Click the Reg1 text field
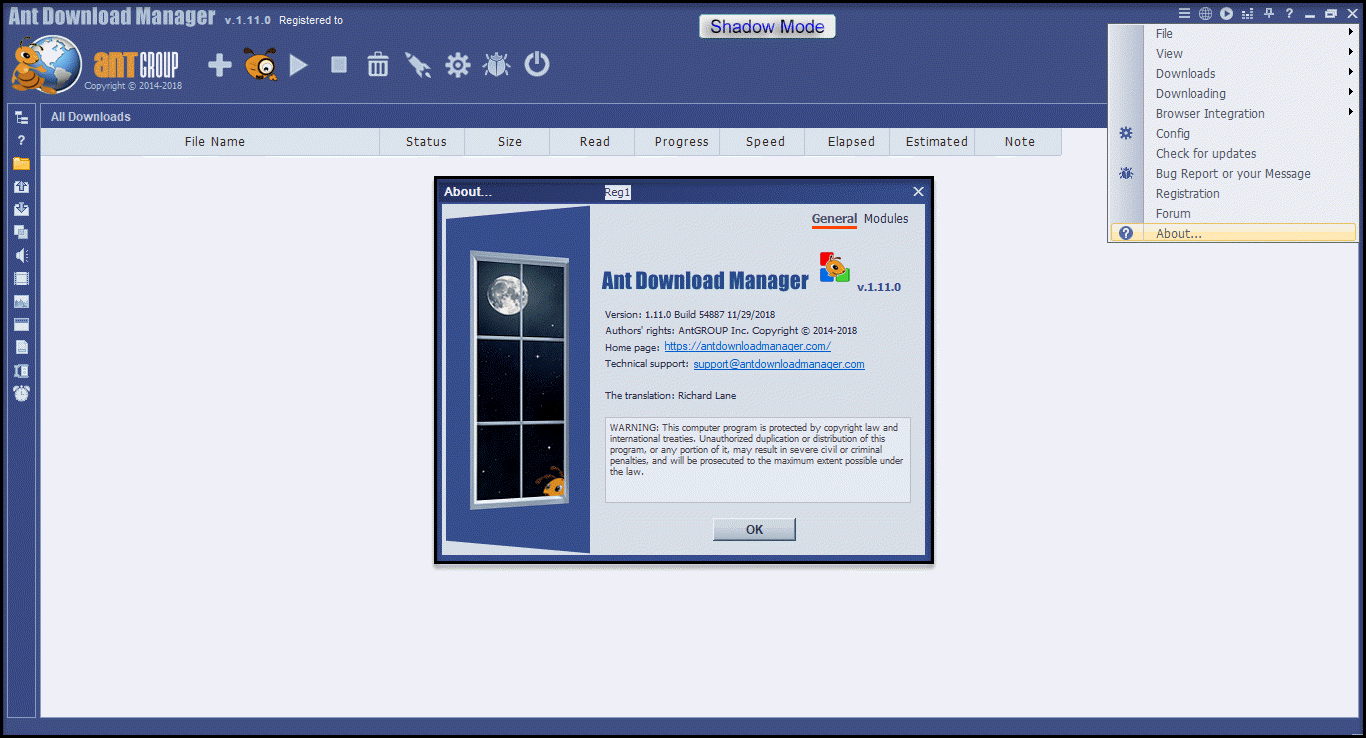 (x=618, y=192)
